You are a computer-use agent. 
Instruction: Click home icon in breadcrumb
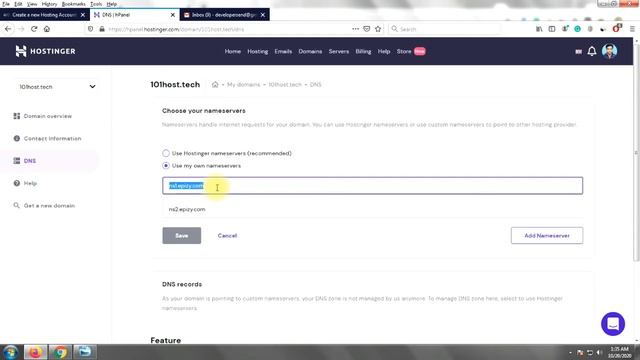215,84
